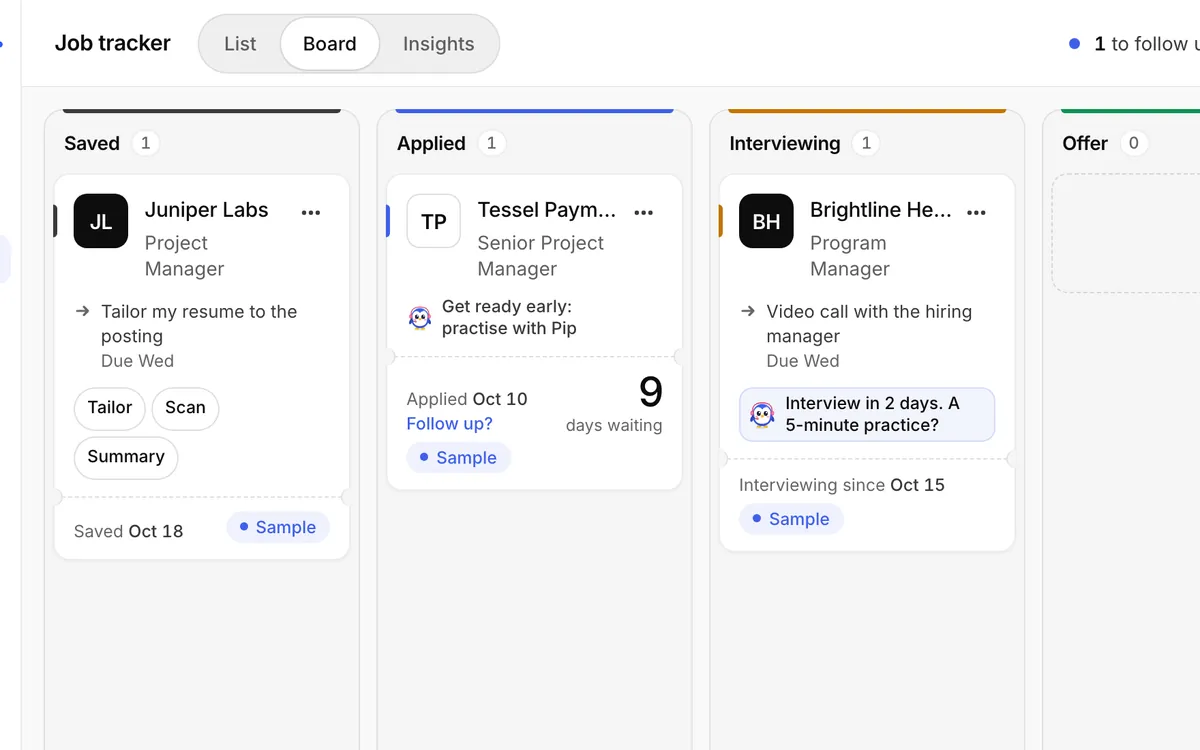Click the Tailor my resume task text
1200x750 pixels.
(x=199, y=324)
